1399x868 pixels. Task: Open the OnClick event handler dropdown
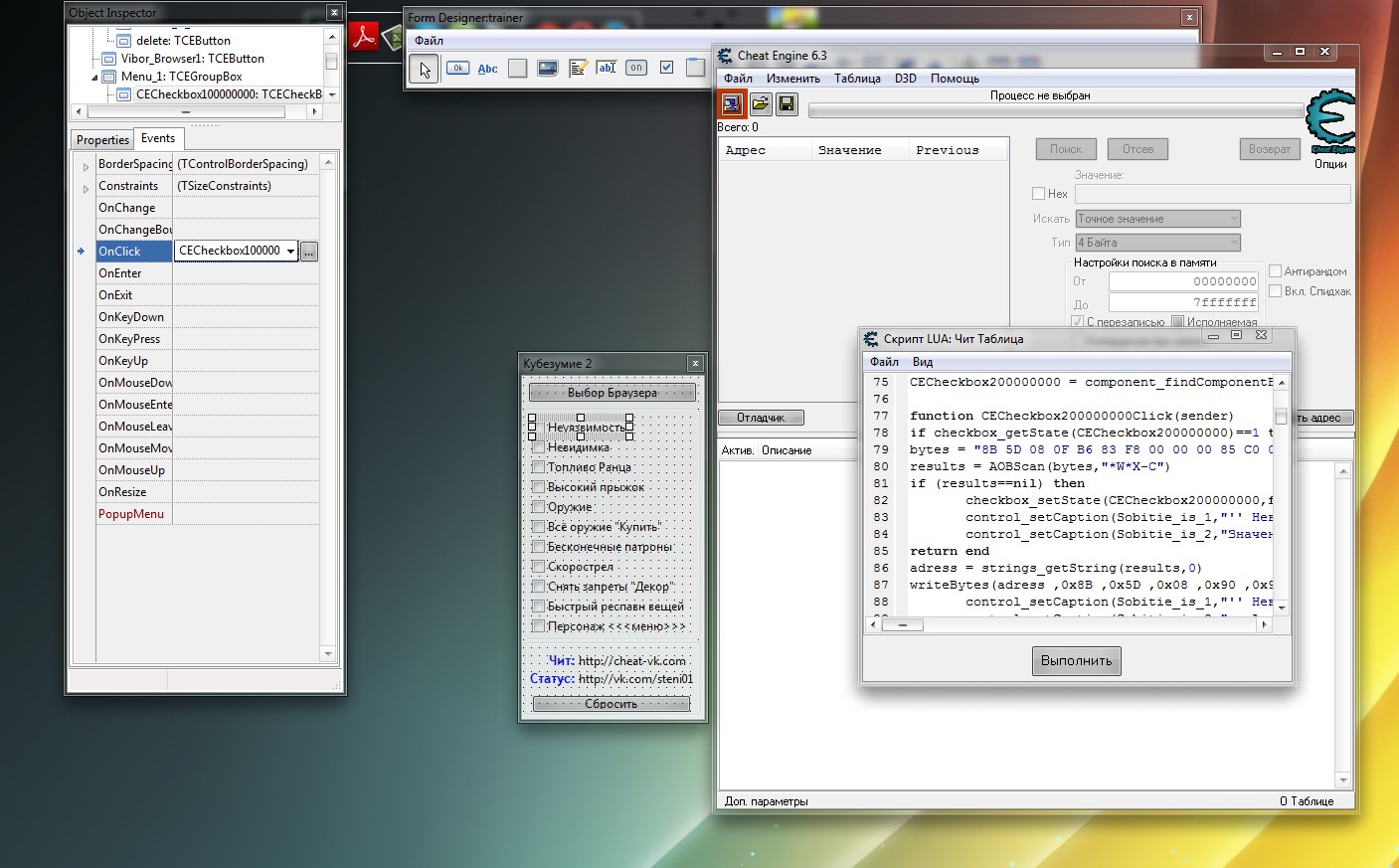coord(290,252)
